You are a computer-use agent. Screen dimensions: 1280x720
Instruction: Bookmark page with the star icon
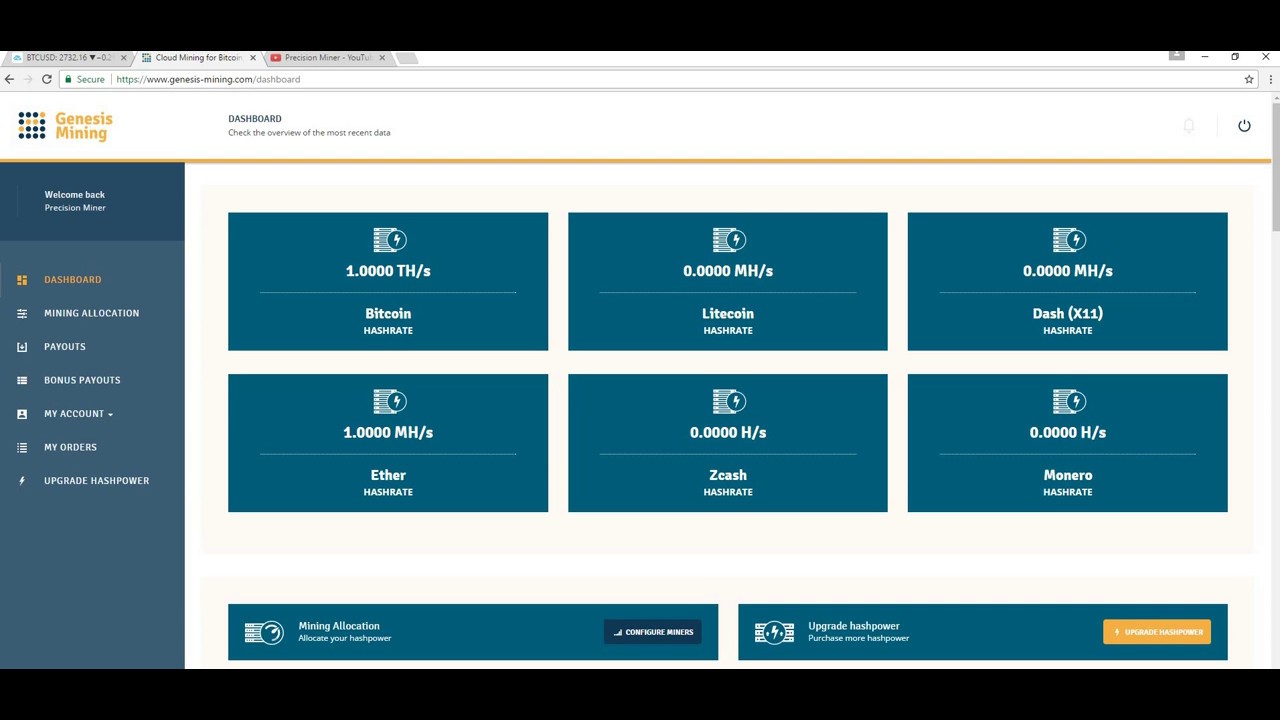tap(1249, 79)
